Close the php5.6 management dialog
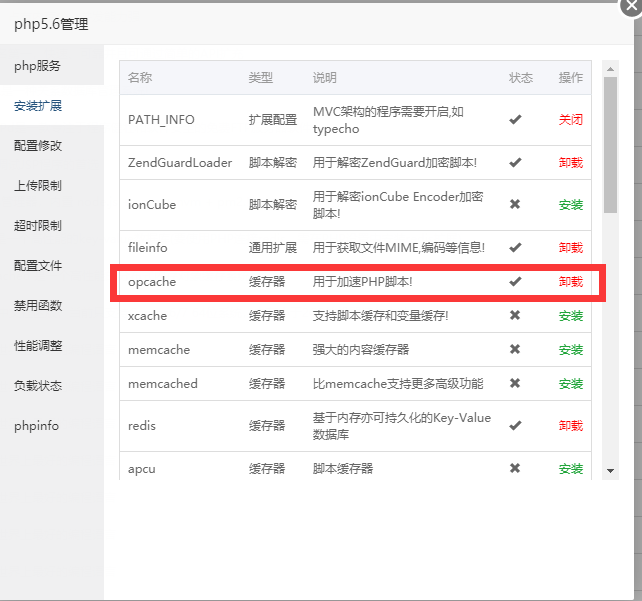The height and width of the screenshot is (601, 642). pyautogui.click(x=632, y=6)
